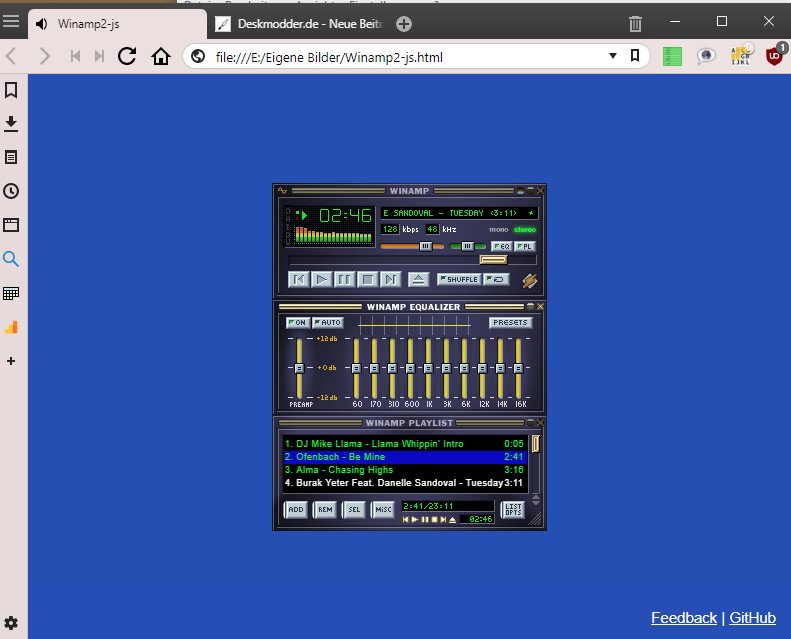Click Winamp's previous track button

click(x=299, y=279)
